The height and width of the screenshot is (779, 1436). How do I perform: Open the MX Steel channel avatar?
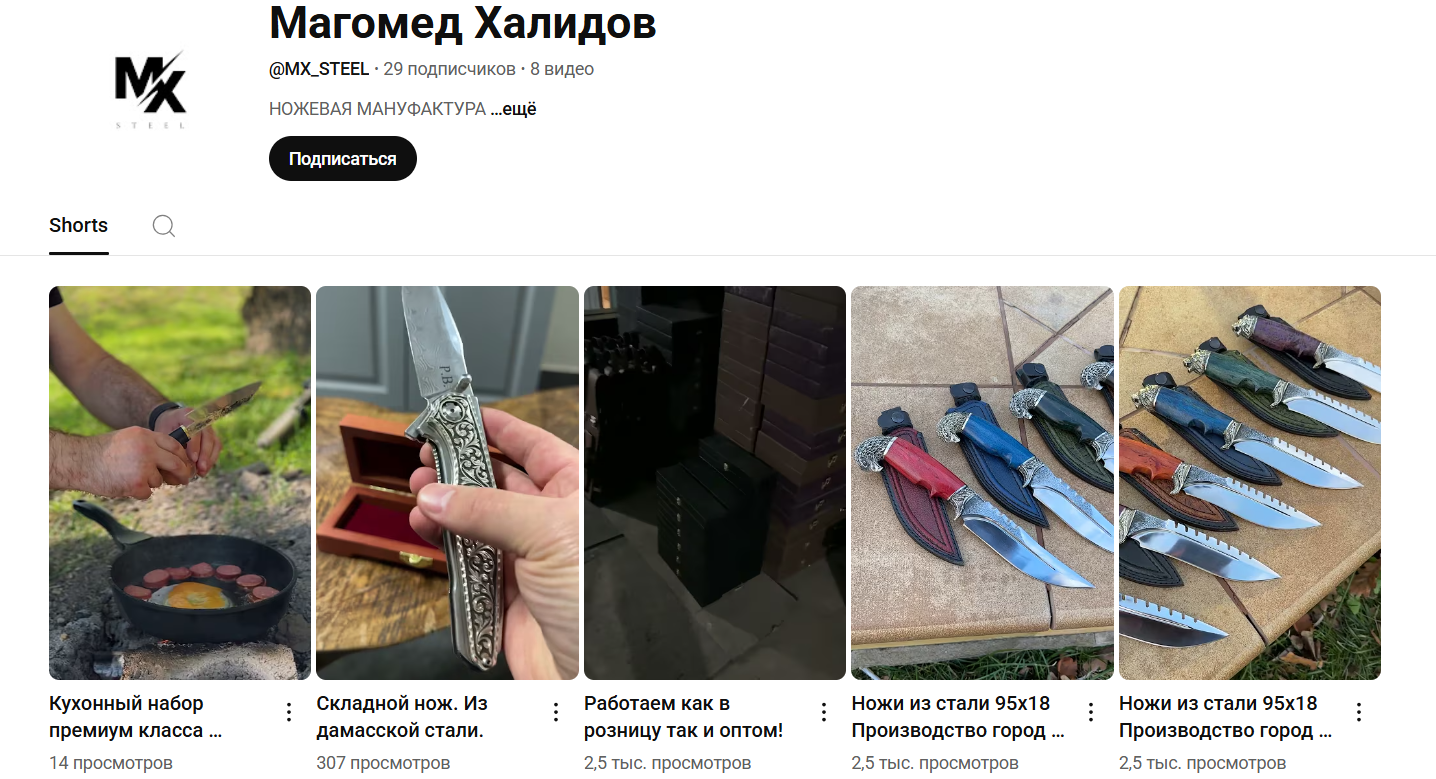point(151,89)
